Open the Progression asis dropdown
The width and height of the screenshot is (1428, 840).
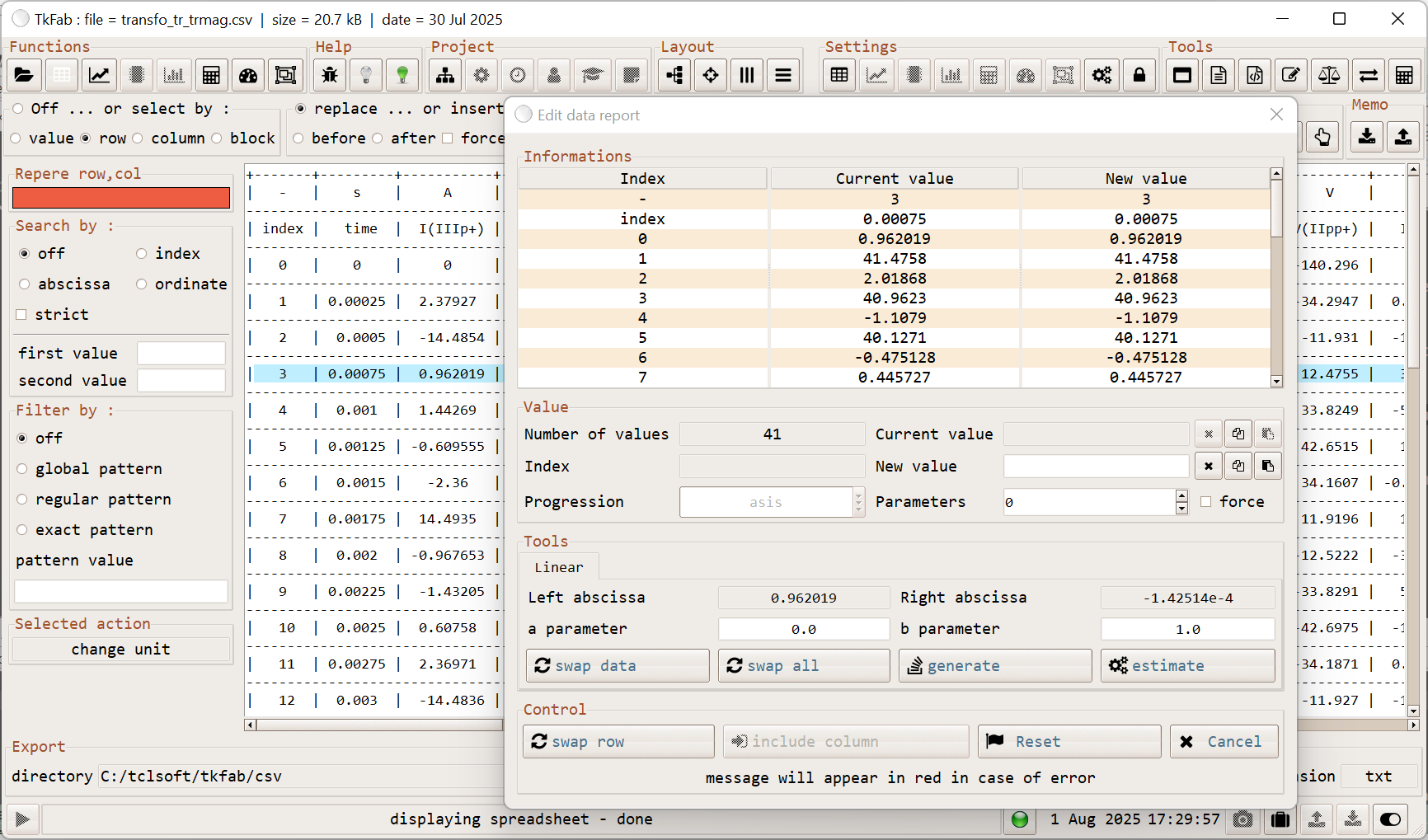857,501
